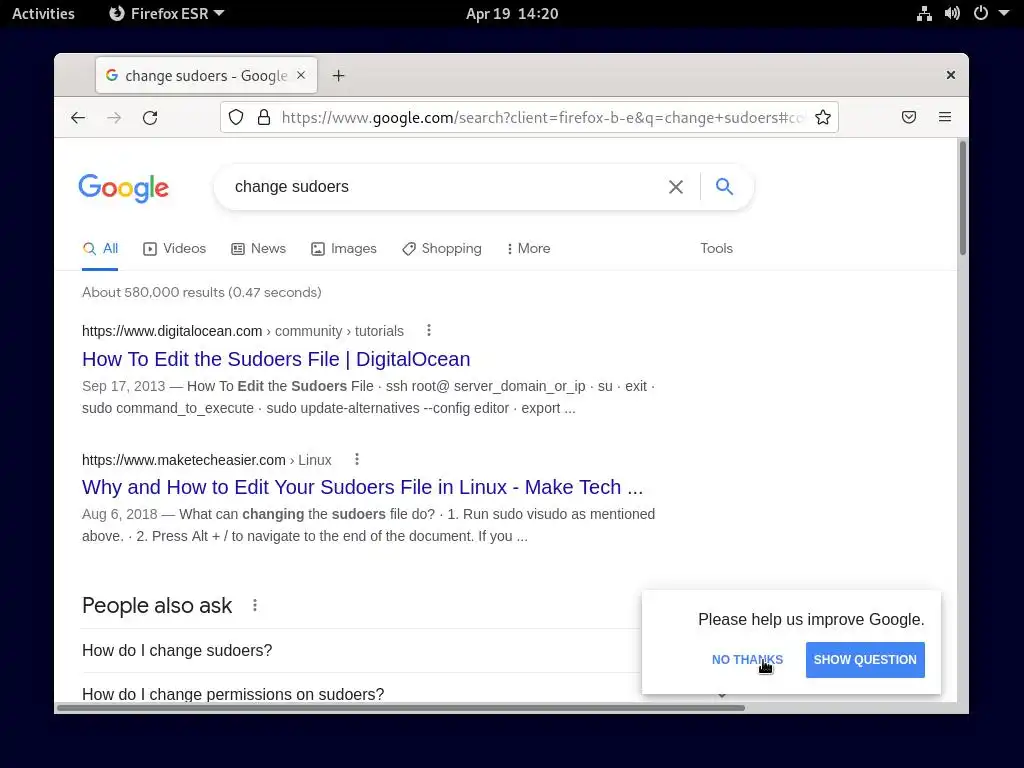Open 'Why and How to Edit Your Sudoers File' link
The height and width of the screenshot is (768, 1024).
[362, 487]
